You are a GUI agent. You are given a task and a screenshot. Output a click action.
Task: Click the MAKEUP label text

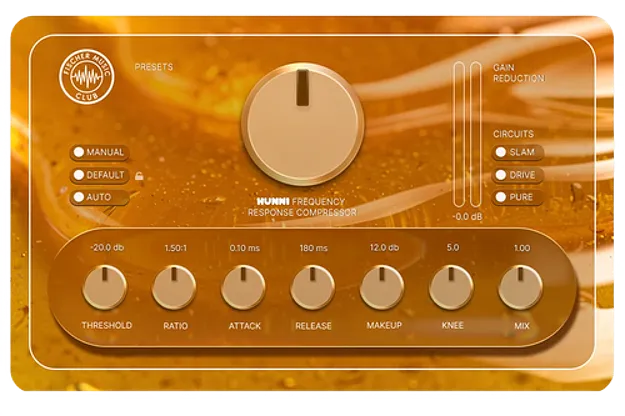tap(384, 325)
